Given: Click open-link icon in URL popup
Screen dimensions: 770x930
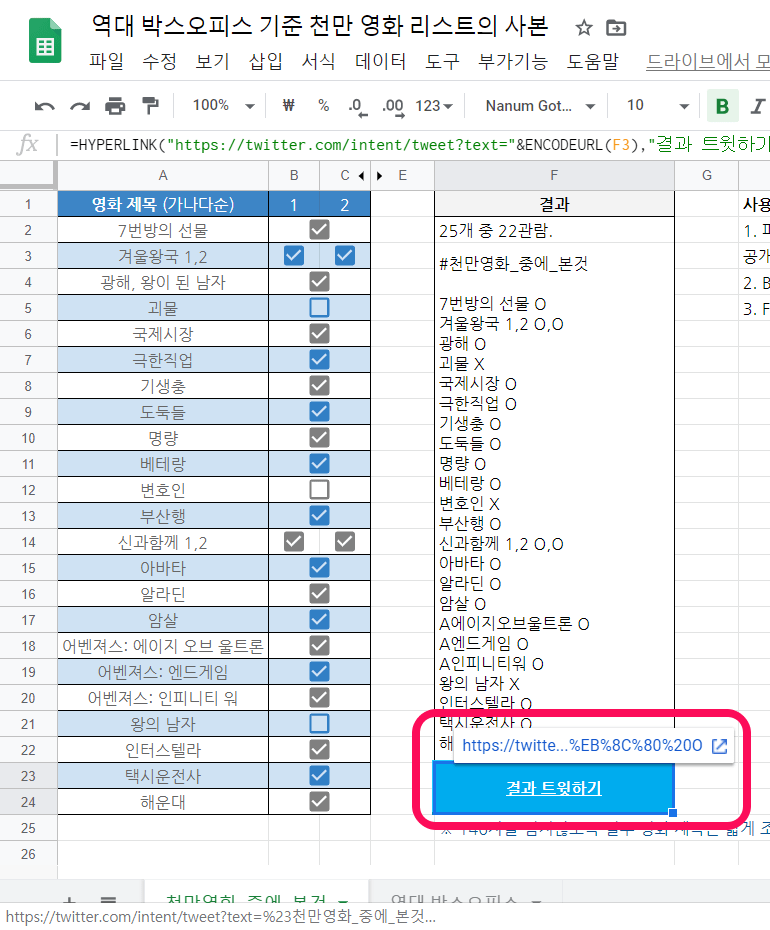Looking at the screenshot, I should (719, 745).
